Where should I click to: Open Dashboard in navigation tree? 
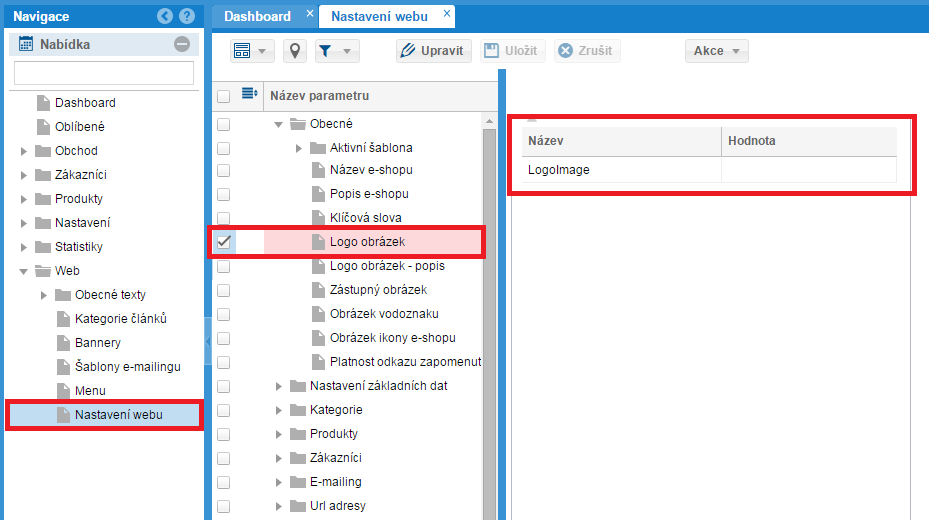(85, 103)
